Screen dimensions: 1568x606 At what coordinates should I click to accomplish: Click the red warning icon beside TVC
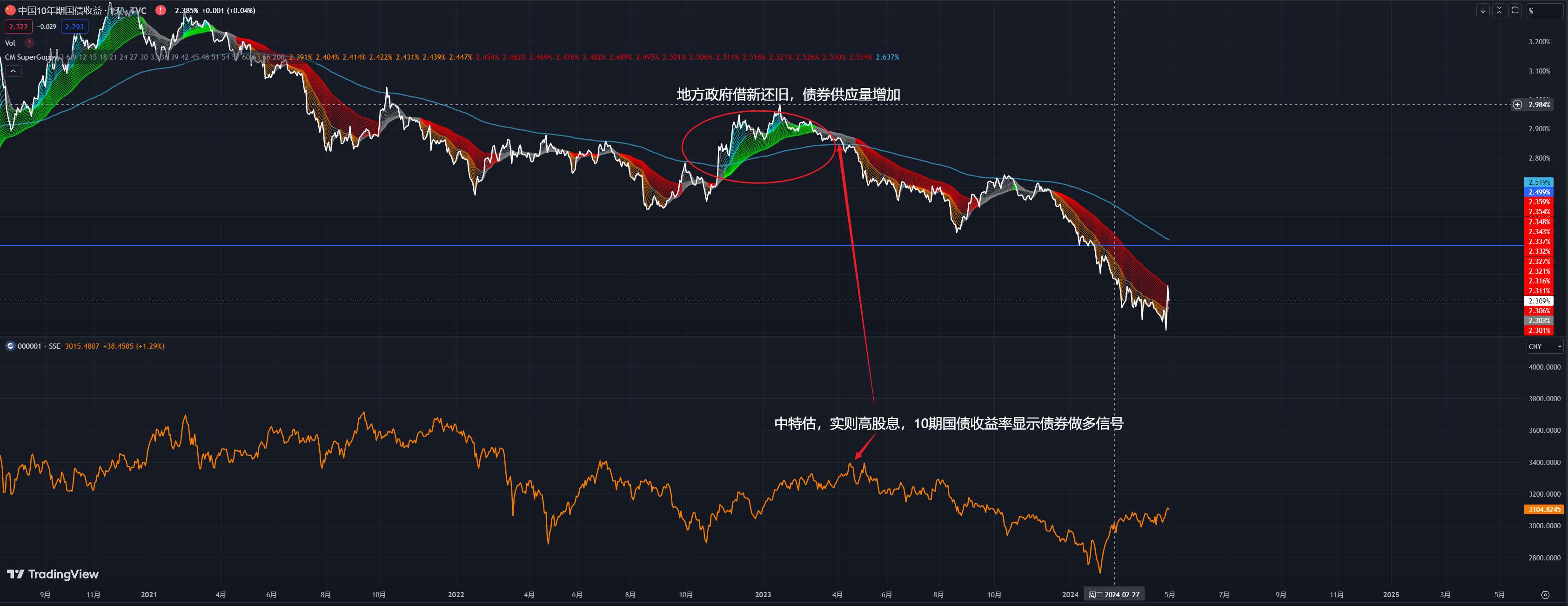161,10
